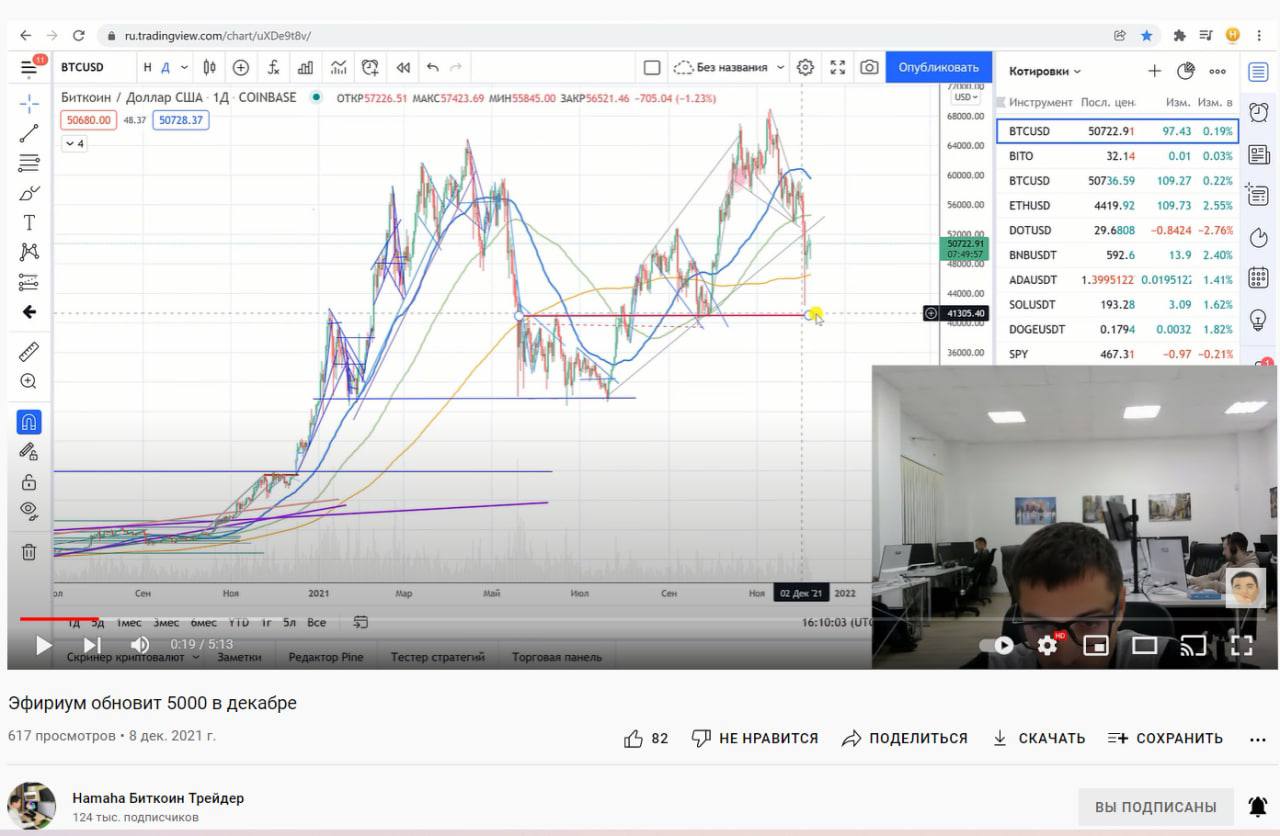Viewport: 1280px width, 836px height.
Task: Like the video with thumbs-up 82
Action: click(x=646, y=738)
